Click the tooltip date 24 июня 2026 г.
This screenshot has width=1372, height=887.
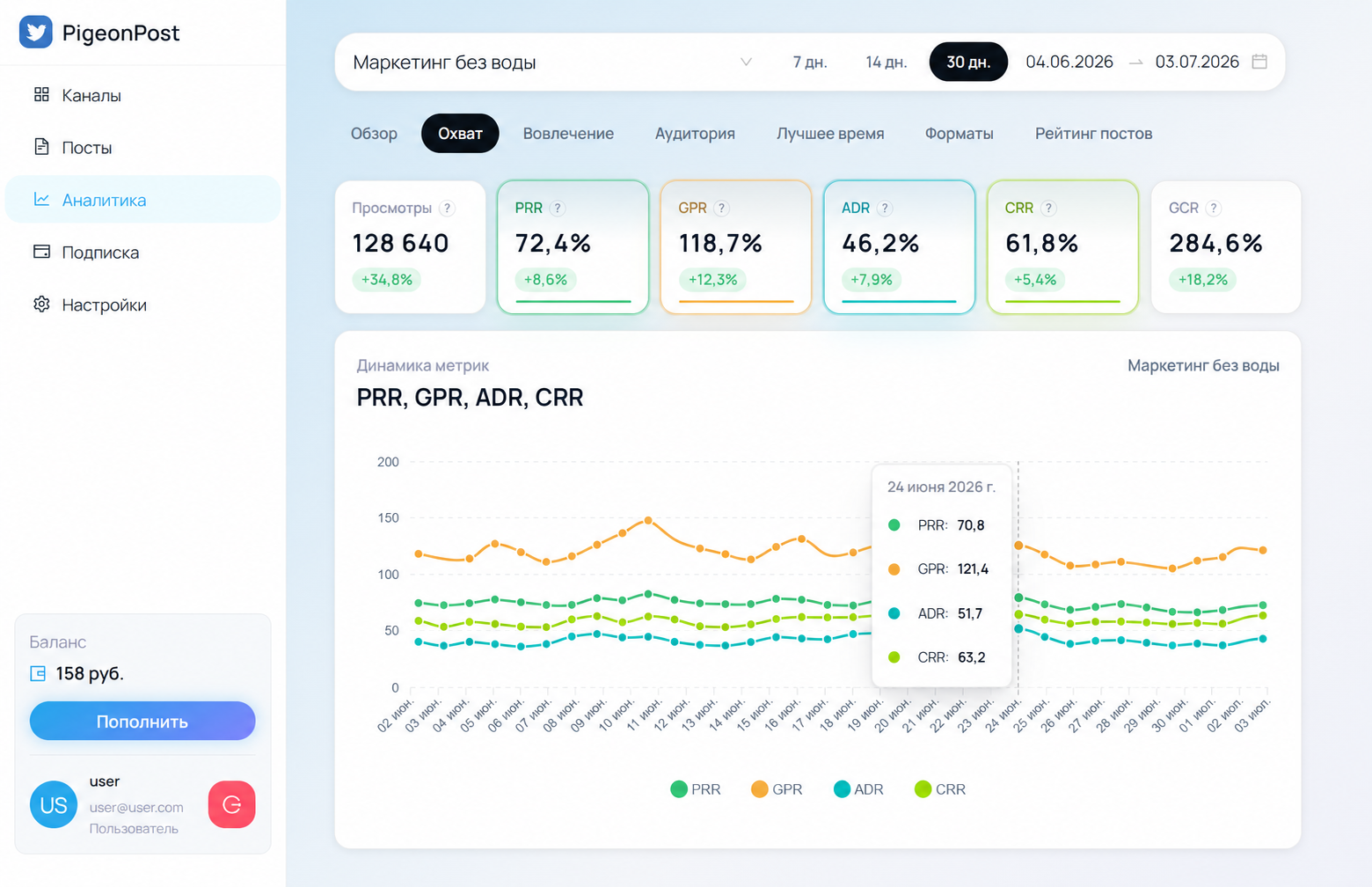(x=941, y=487)
